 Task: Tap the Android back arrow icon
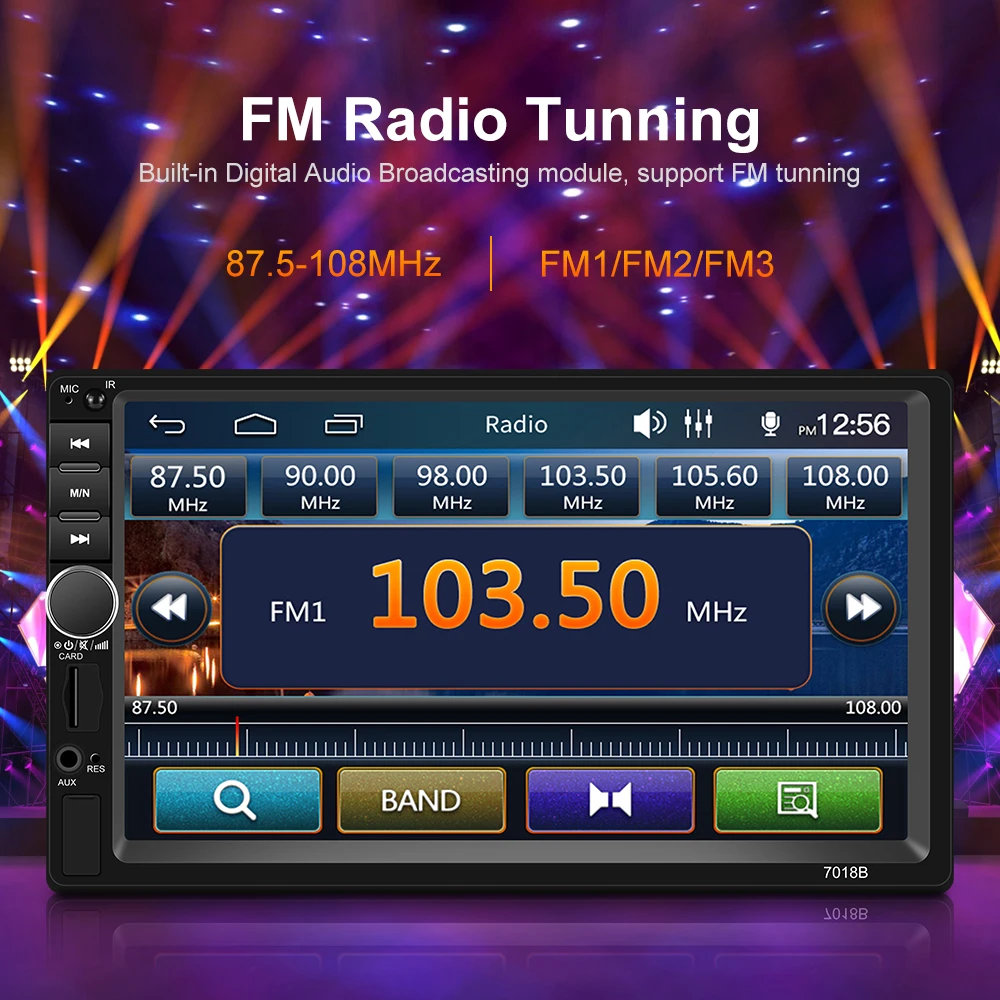(167, 424)
